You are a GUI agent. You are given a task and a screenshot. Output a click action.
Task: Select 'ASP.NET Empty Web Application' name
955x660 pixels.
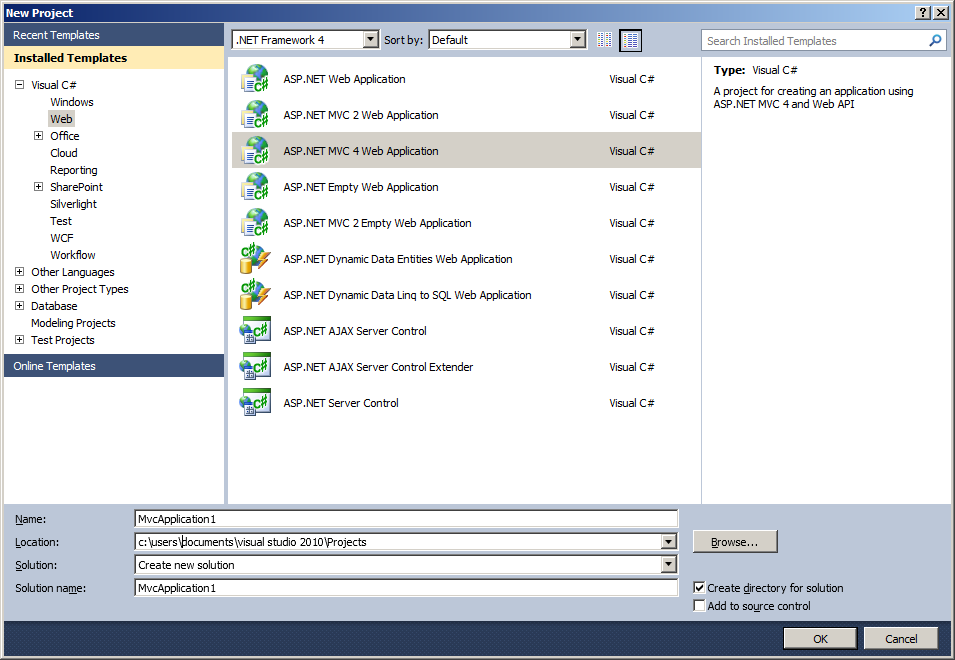[361, 187]
